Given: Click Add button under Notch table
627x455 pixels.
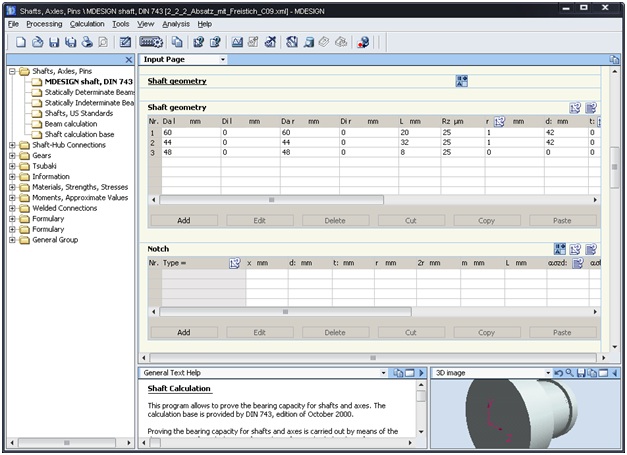Looking at the screenshot, I should point(183,332).
